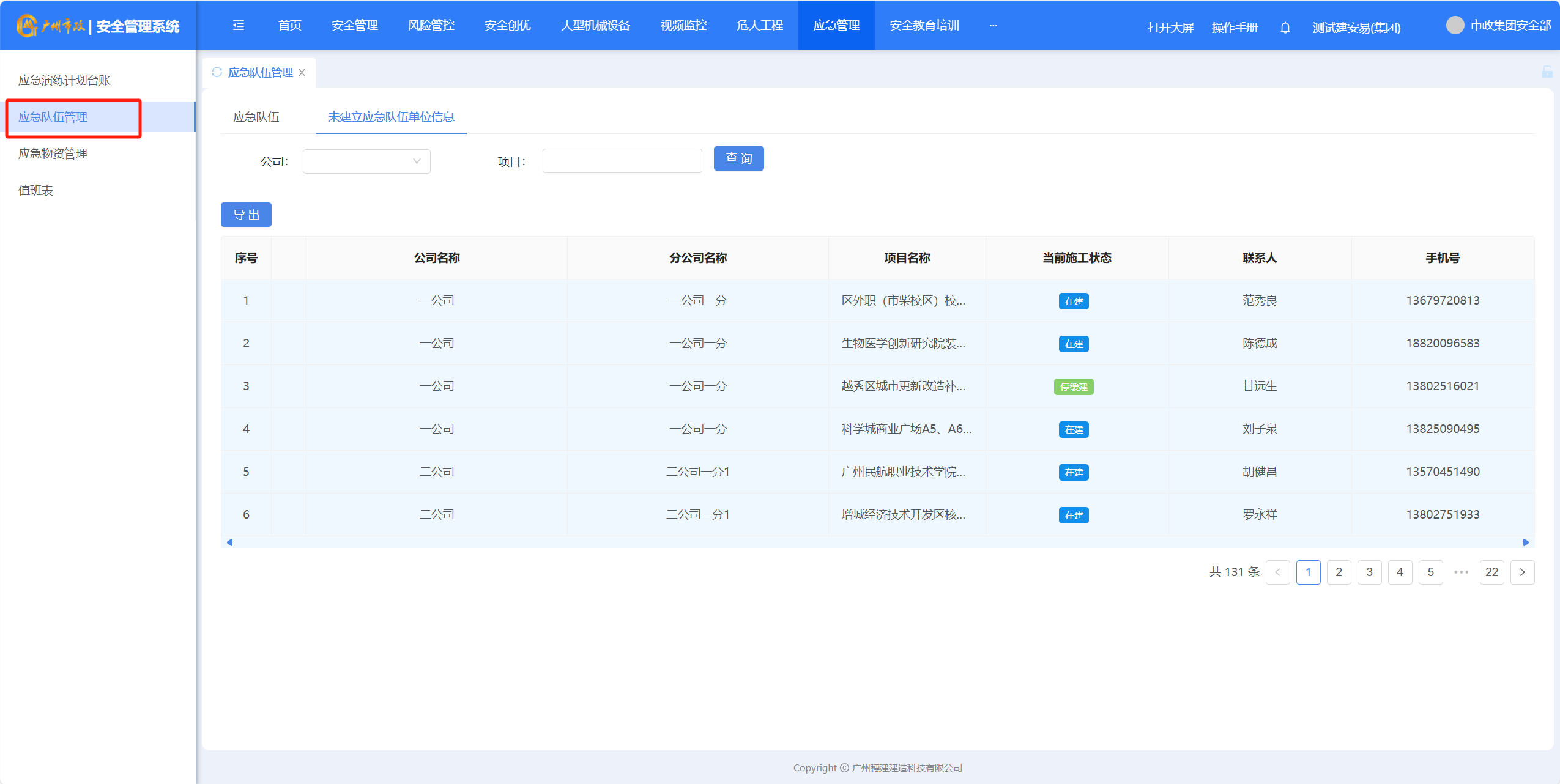
Task: Click the user avatar icon
Action: [x=1455, y=25]
